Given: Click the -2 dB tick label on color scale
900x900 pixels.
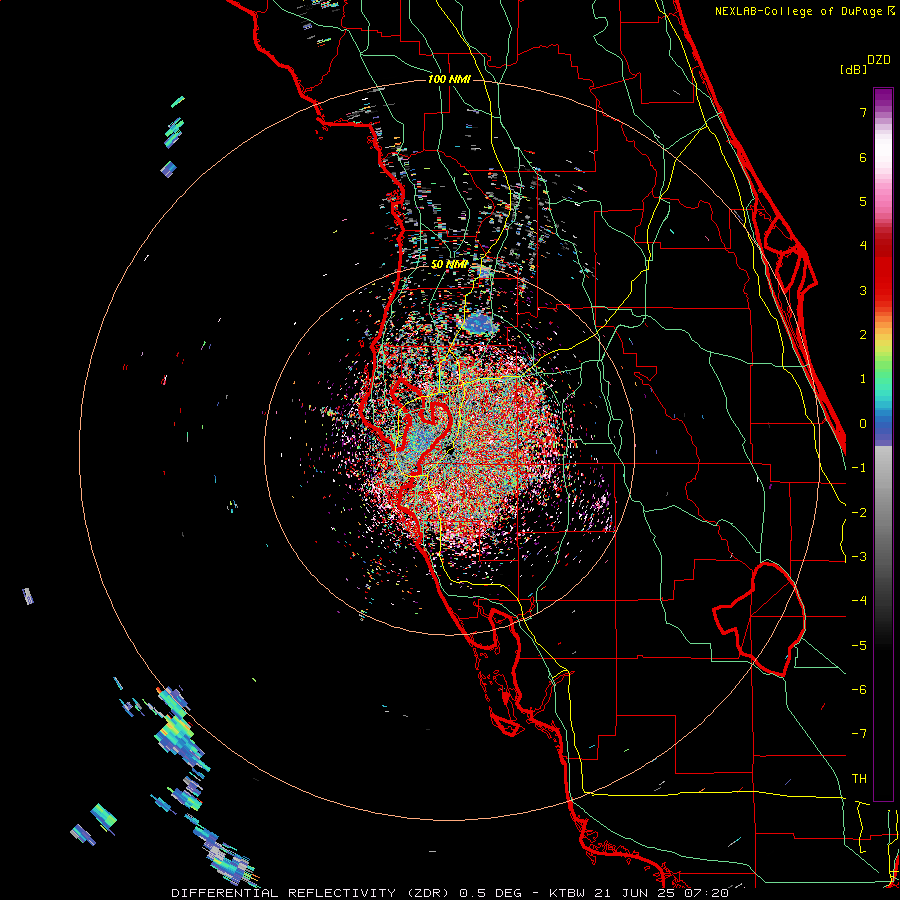Looking at the screenshot, I should tap(859, 513).
